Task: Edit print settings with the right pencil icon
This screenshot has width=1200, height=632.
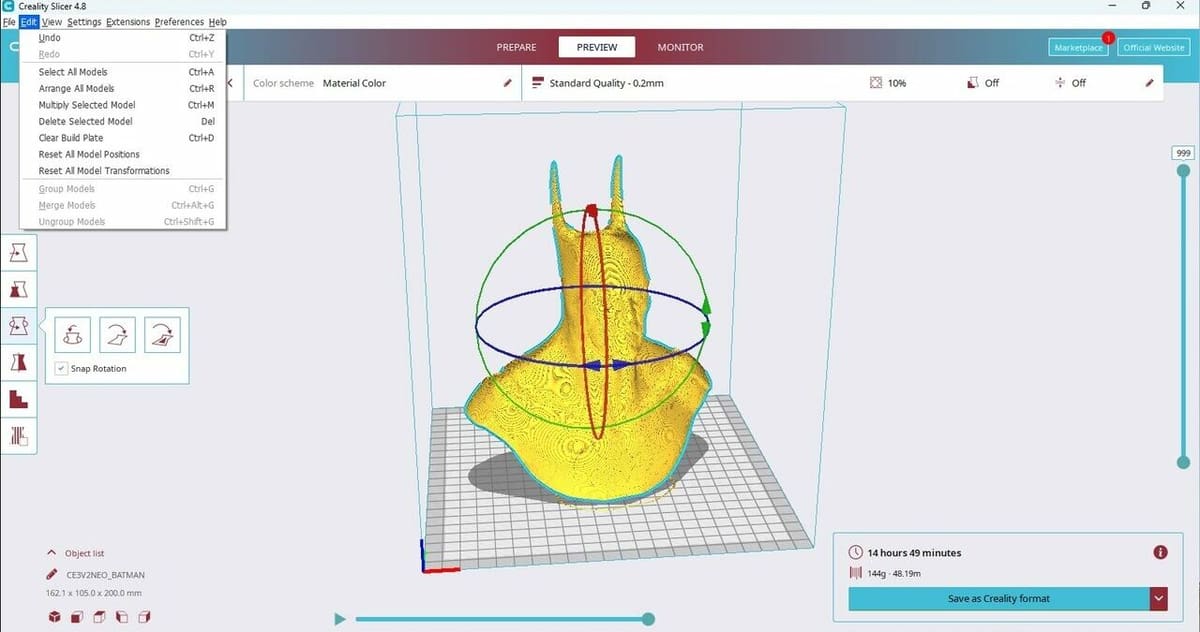Action: pyautogui.click(x=1149, y=83)
